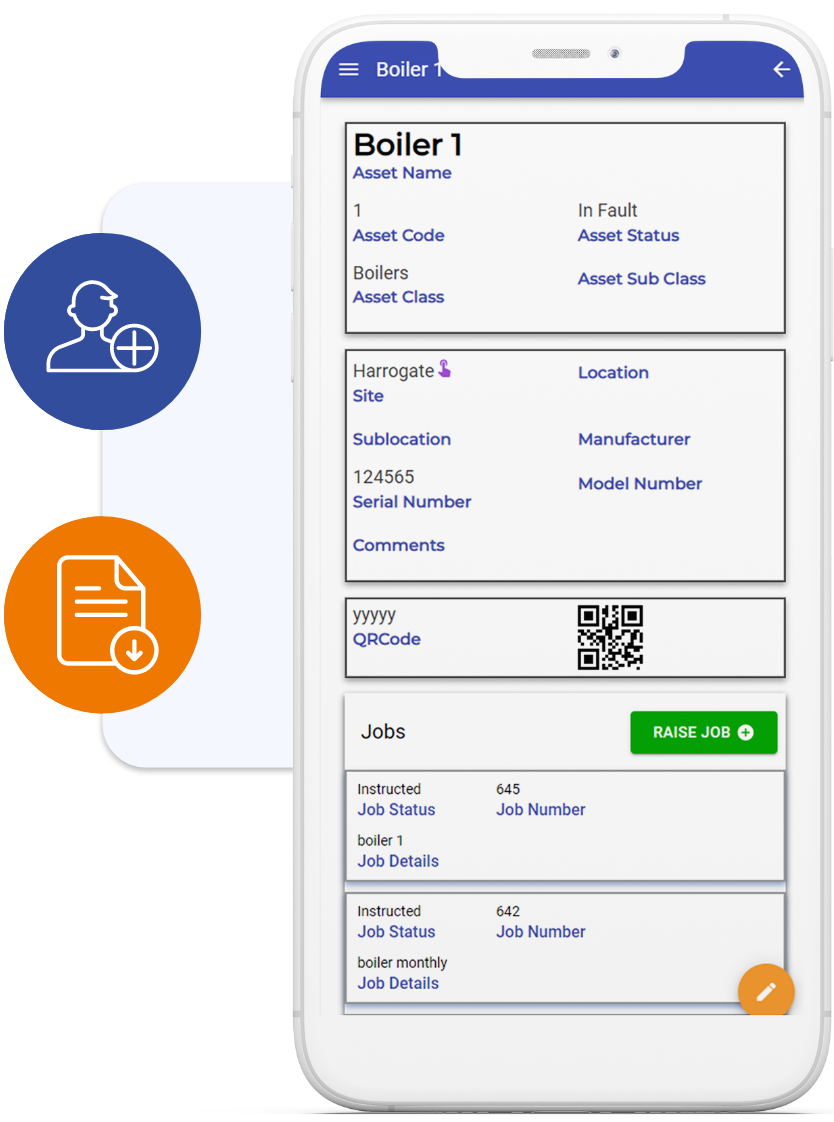Click the 'Location' label
The image size is (834, 1122).
coord(613,373)
